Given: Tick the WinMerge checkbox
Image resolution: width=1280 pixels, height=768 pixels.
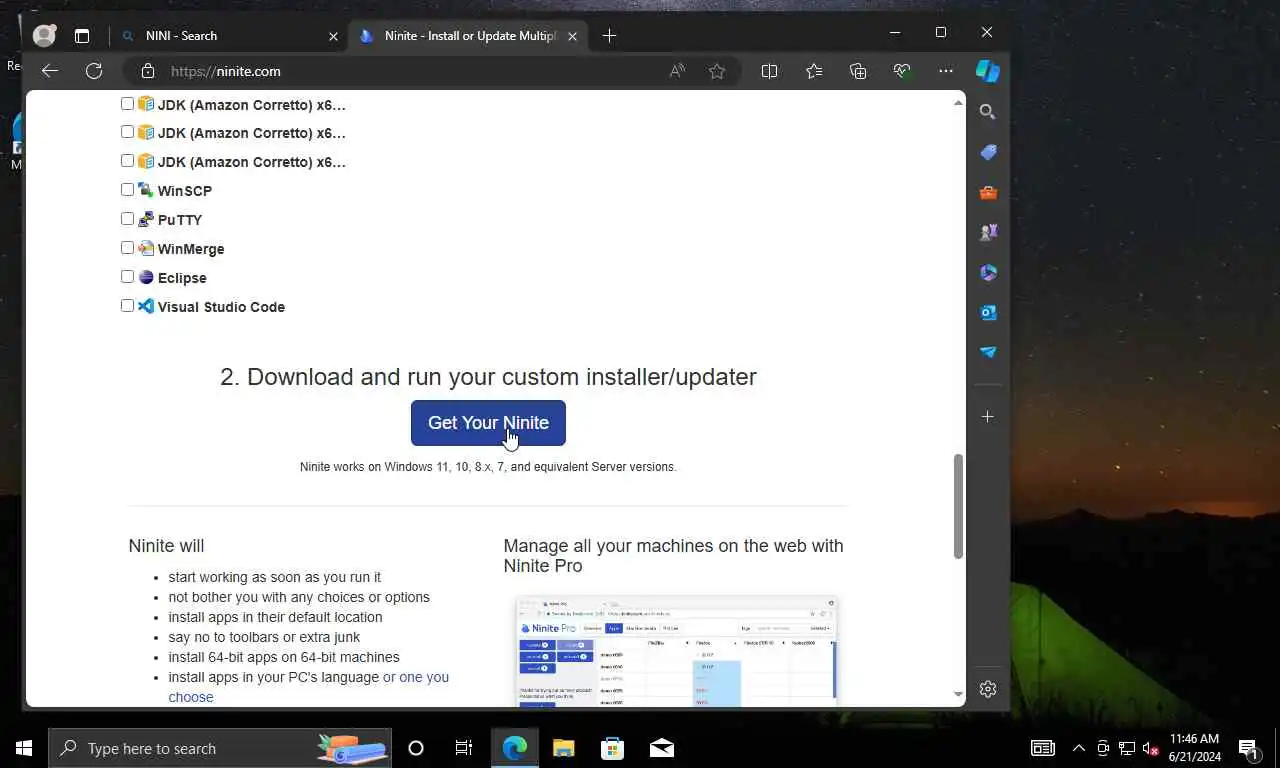Looking at the screenshot, I should click(127, 248).
